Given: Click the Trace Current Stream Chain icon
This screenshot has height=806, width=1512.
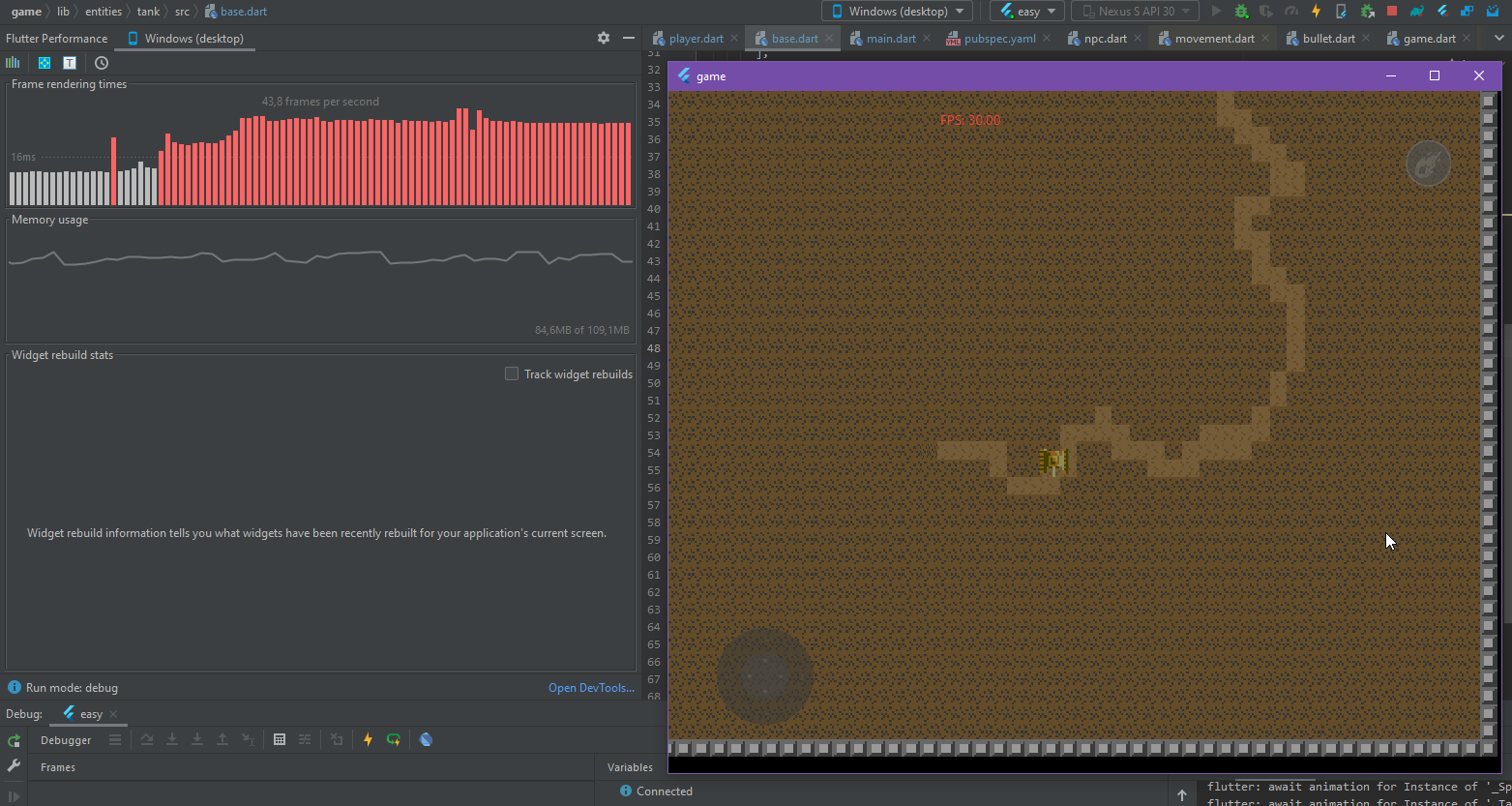Looking at the screenshot, I should [305, 740].
